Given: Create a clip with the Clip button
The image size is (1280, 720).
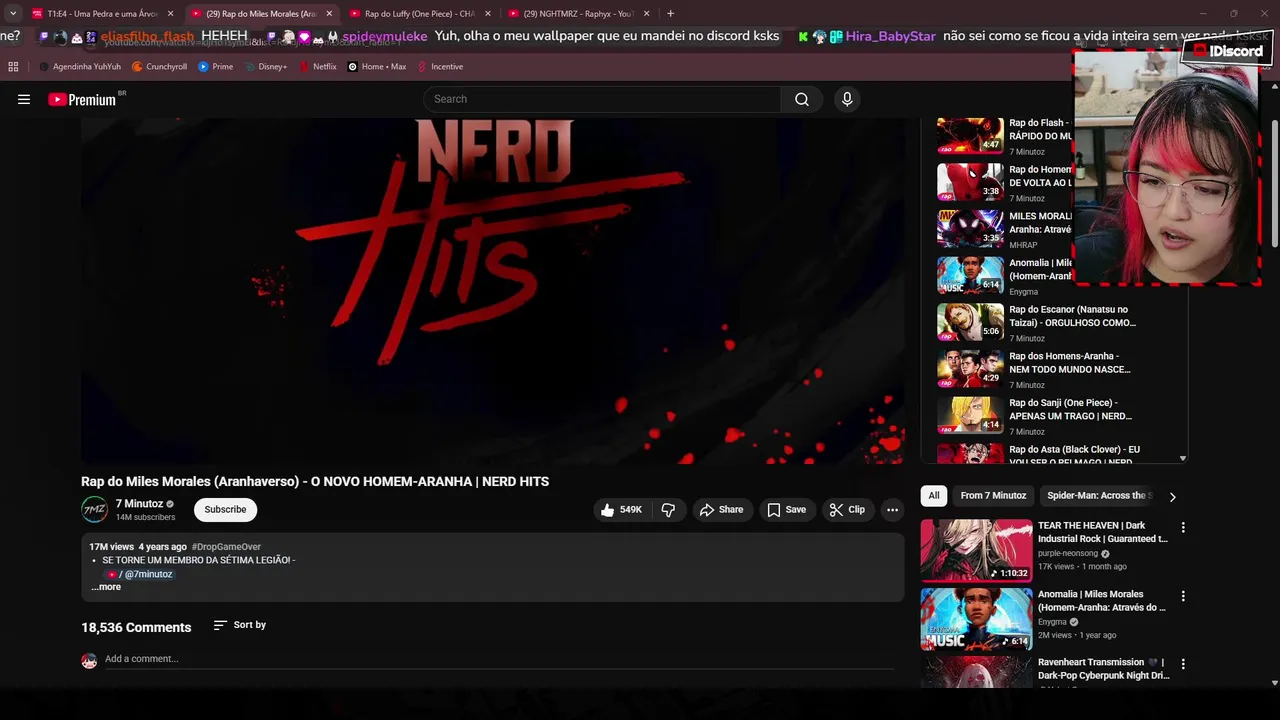Looking at the screenshot, I should tap(847, 510).
